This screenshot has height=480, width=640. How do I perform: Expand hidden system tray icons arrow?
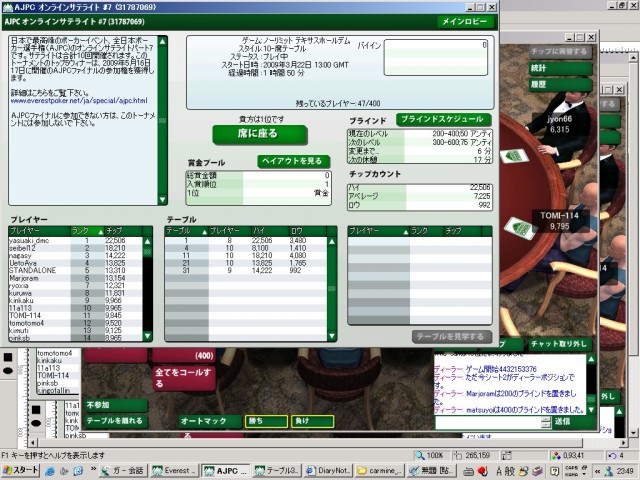point(598,471)
